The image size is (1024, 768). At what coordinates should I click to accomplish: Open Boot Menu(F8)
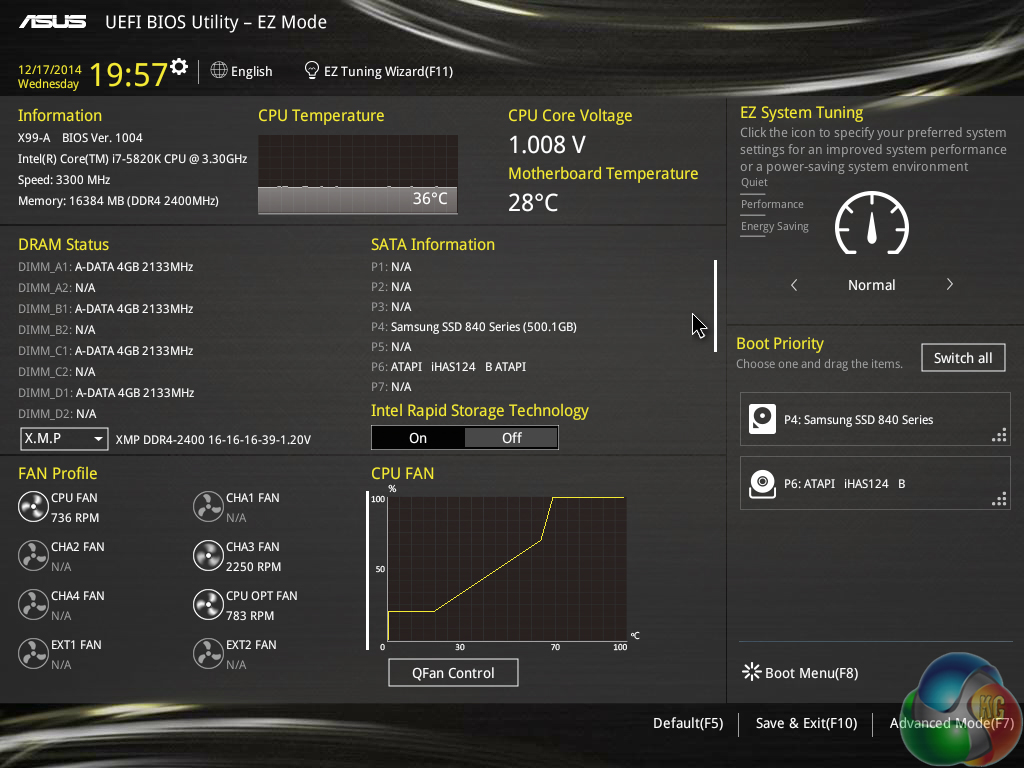800,673
